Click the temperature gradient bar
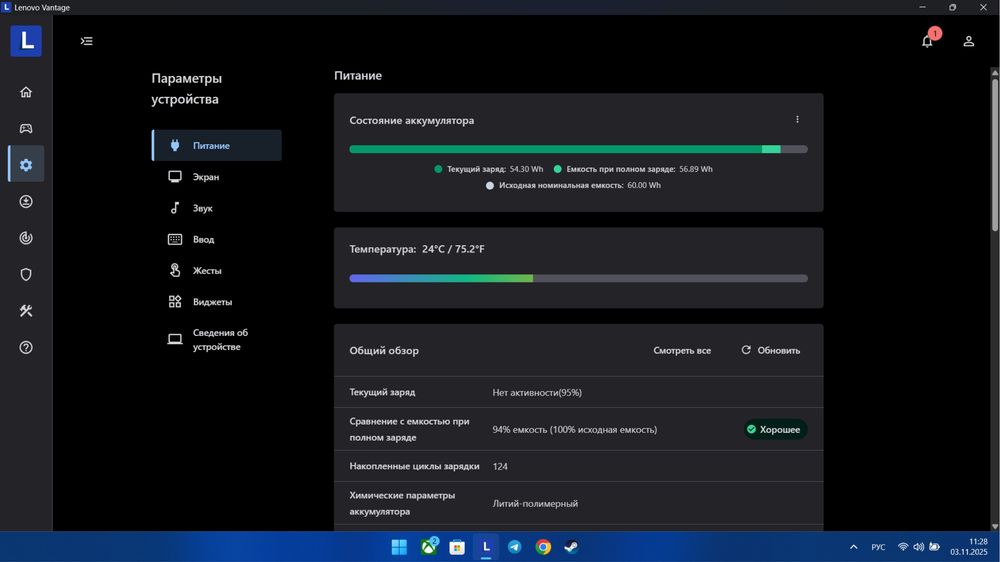 [x=578, y=278]
